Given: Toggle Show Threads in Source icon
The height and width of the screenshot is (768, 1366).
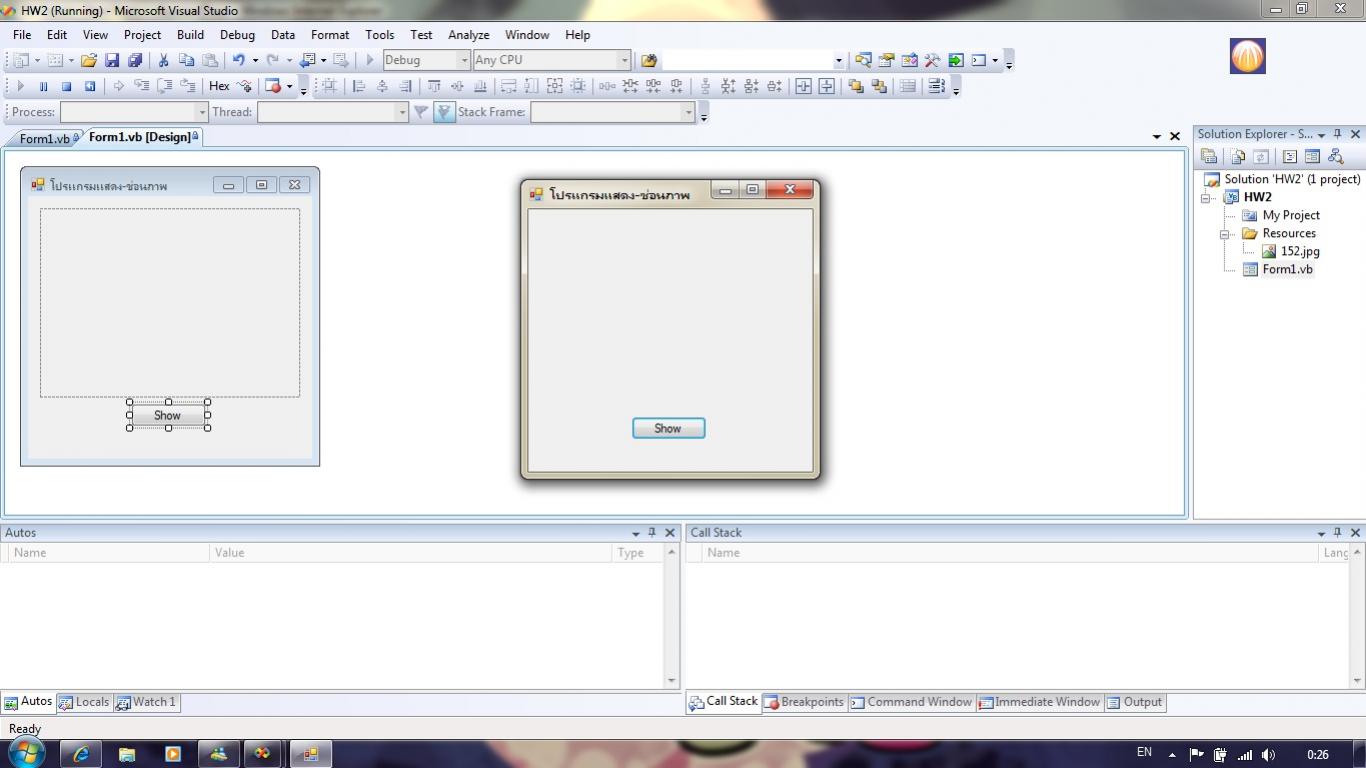Looking at the screenshot, I should pyautogui.click(x=444, y=112).
